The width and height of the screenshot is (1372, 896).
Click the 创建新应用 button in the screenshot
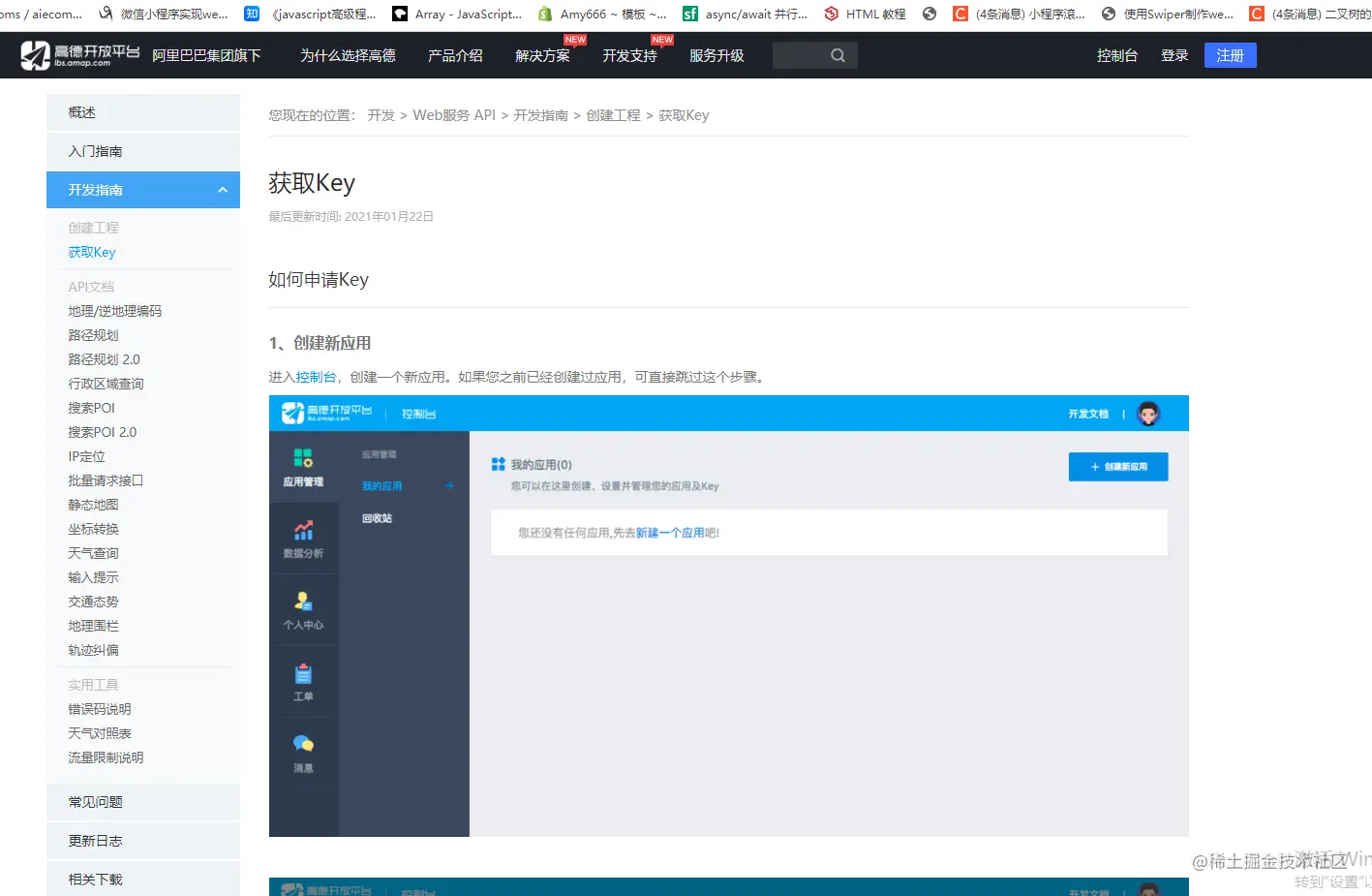[x=1118, y=466]
